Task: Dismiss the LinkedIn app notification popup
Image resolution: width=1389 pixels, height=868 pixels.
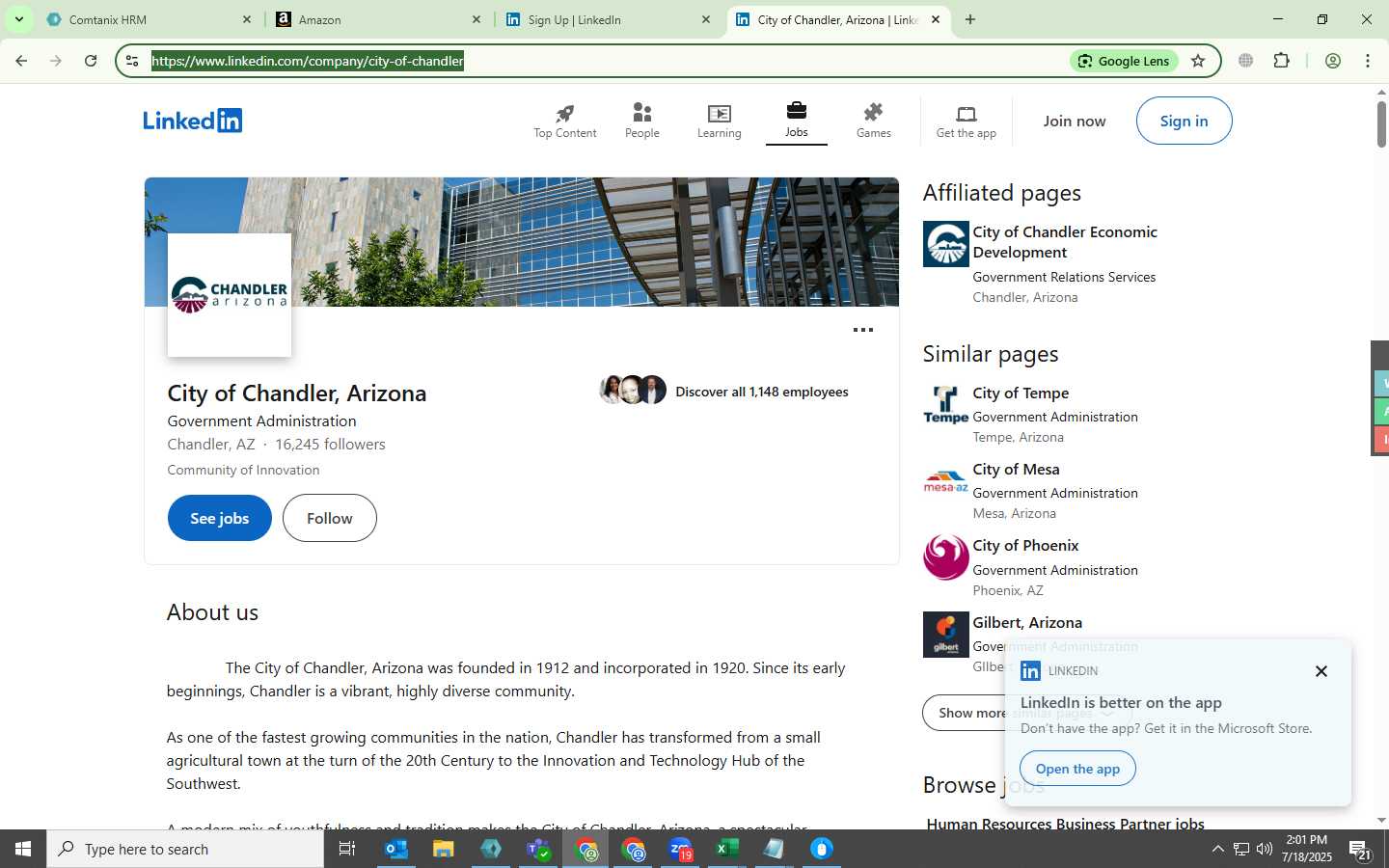Action: [1321, 671]
